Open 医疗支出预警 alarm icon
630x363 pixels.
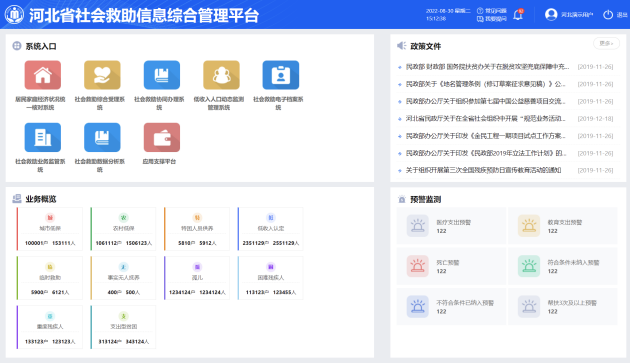[417, 226]
